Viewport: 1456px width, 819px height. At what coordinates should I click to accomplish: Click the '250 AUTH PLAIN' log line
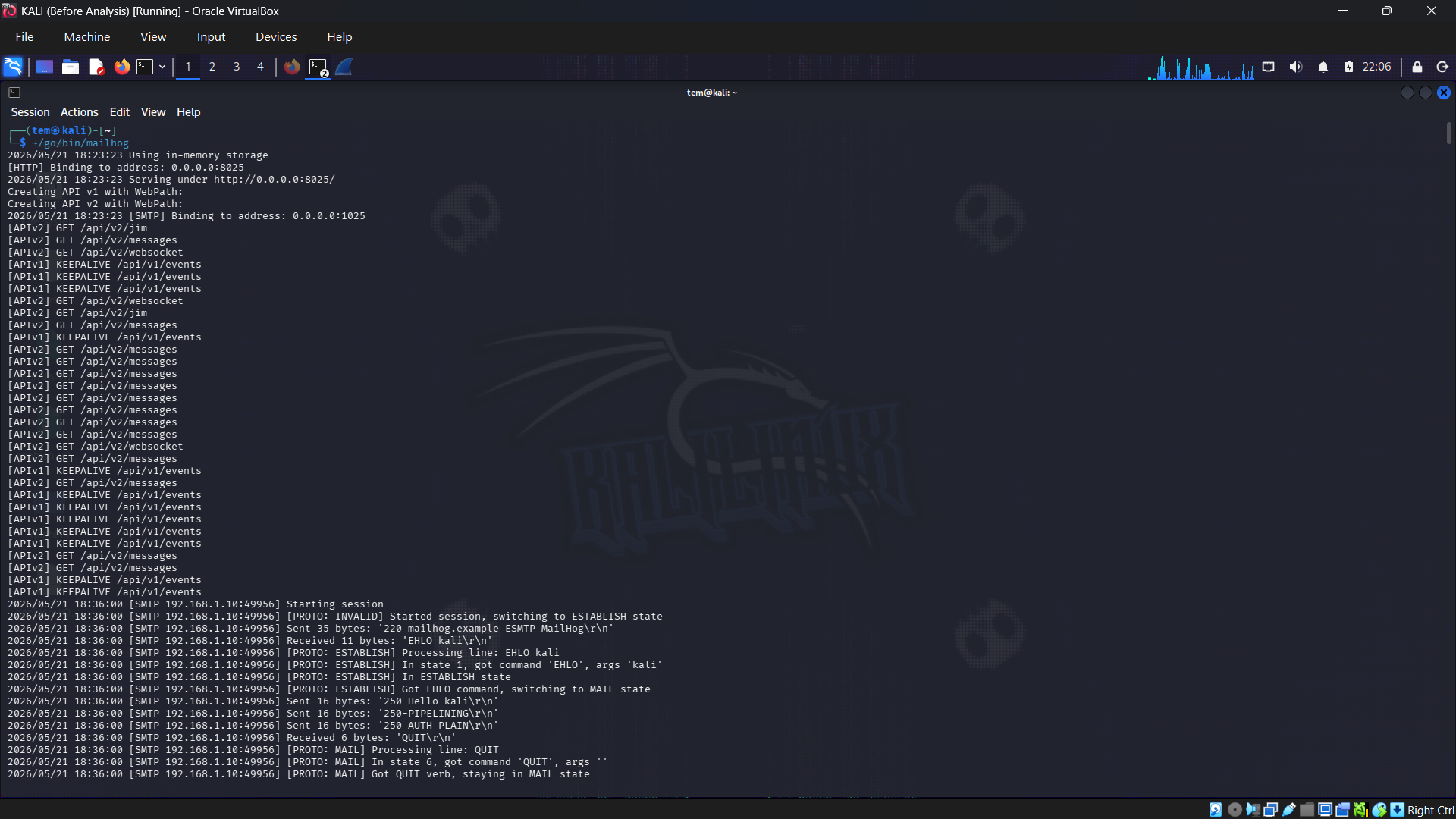[x=253, y=726]
